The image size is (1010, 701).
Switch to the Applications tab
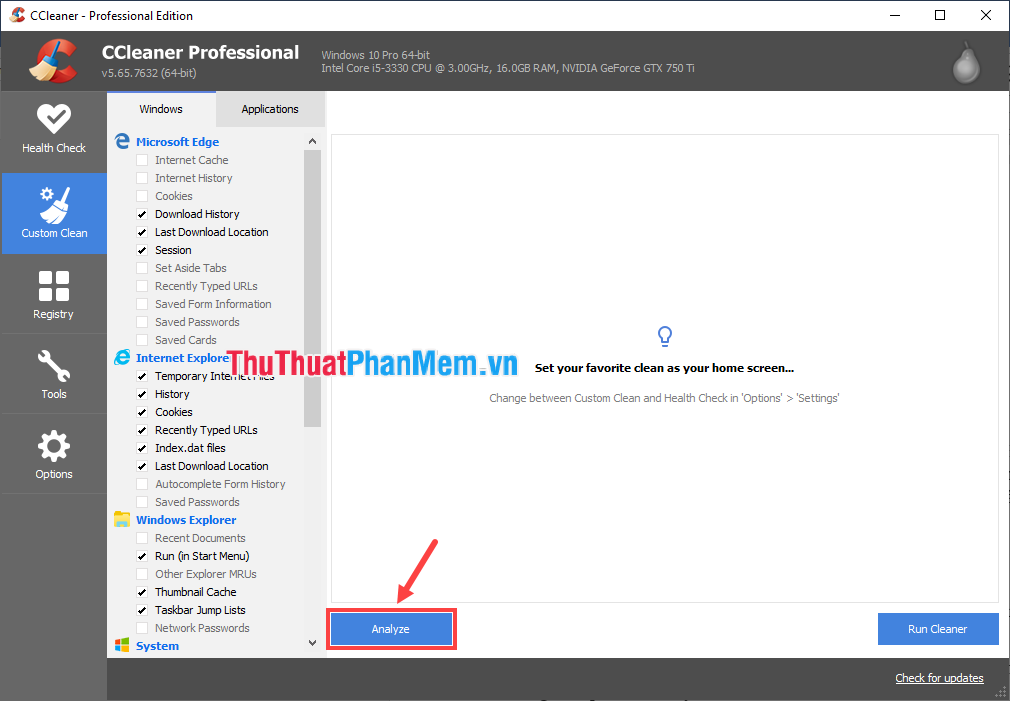270,108
